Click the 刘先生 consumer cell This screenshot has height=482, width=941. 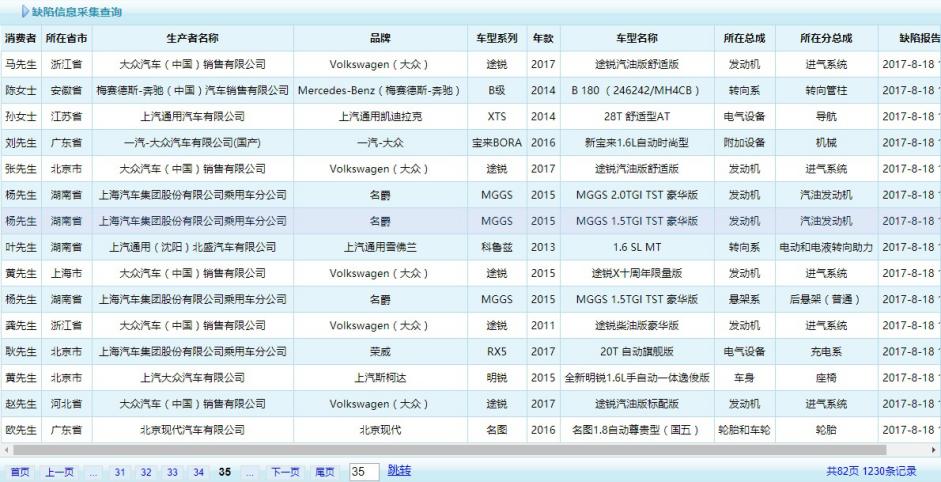click(x=21, y=143)
